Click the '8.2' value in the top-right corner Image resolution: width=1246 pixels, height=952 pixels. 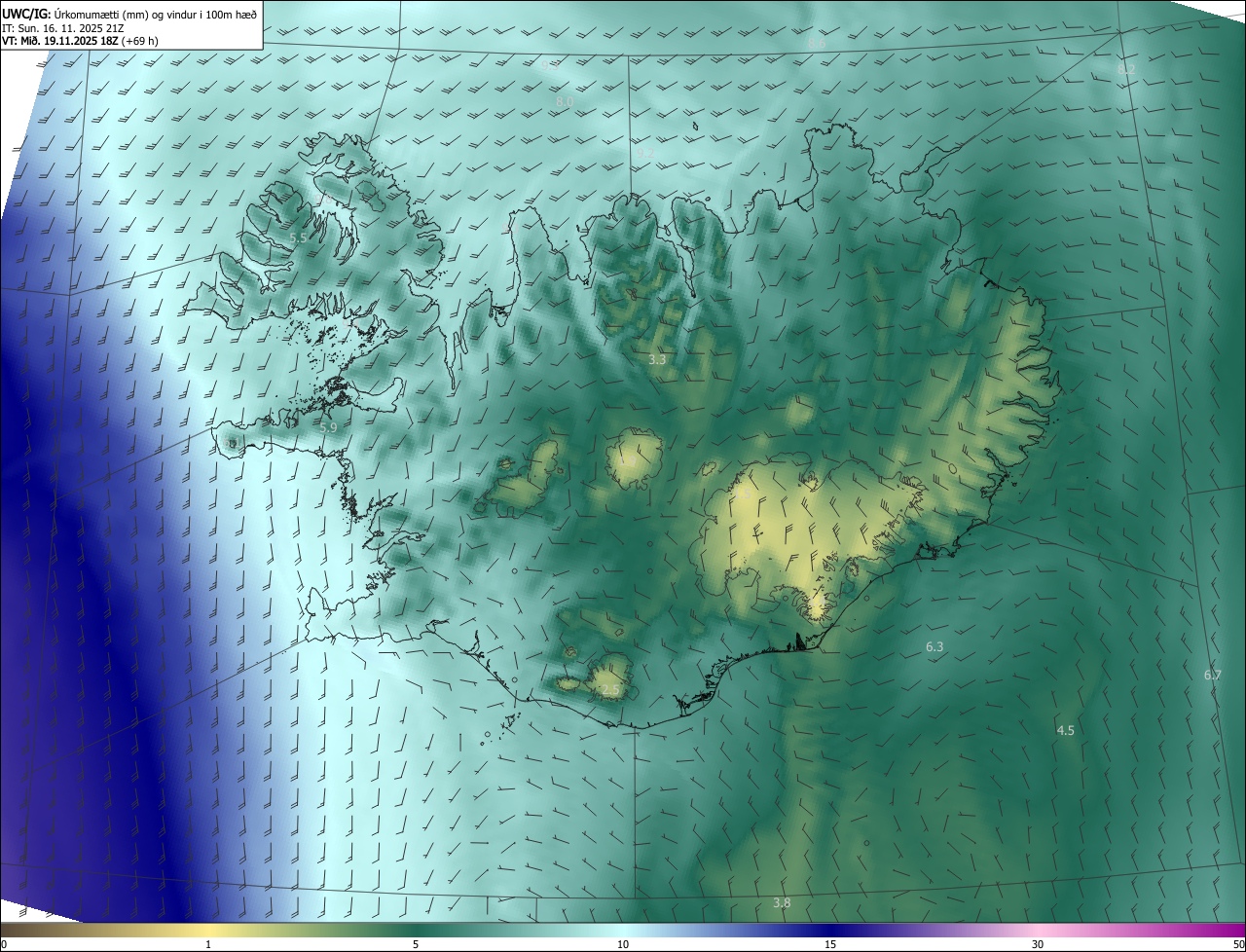(x=1126, y=69)
